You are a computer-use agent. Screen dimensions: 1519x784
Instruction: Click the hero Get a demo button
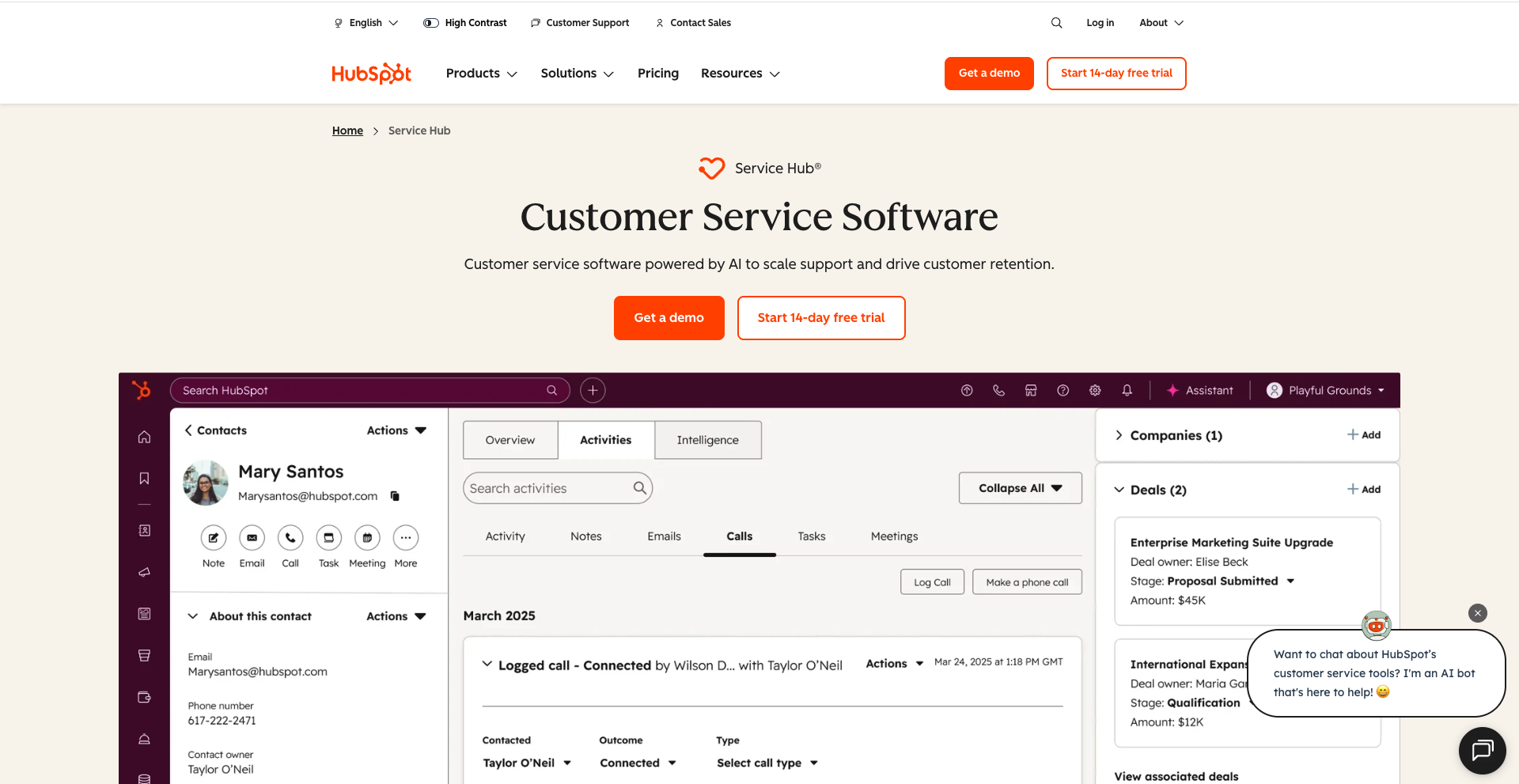[669, 318]
